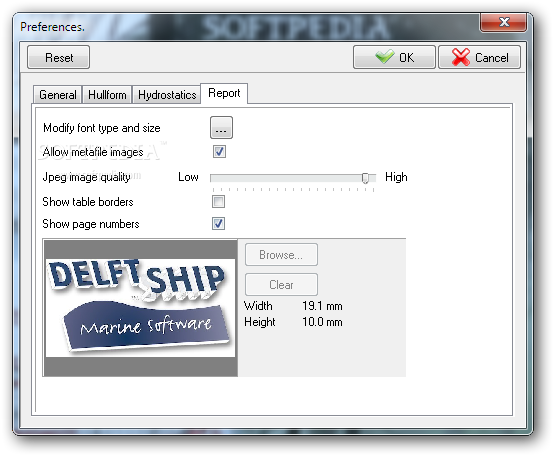Select the Report tab
The height and width of the screenshot is (456, 554).
pos(224,93)
